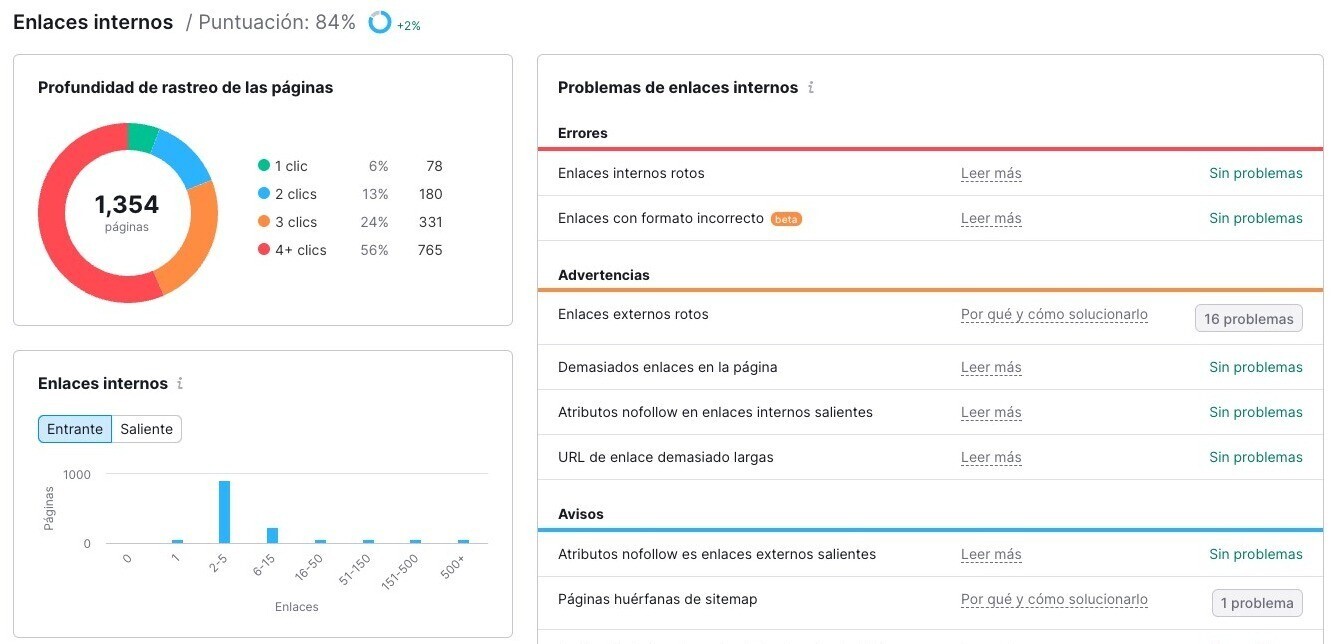This screenshot has height=644, width=1334.
Task: Click Leer más for URL de enlace demasiado largas
Action: pos(991,458)
